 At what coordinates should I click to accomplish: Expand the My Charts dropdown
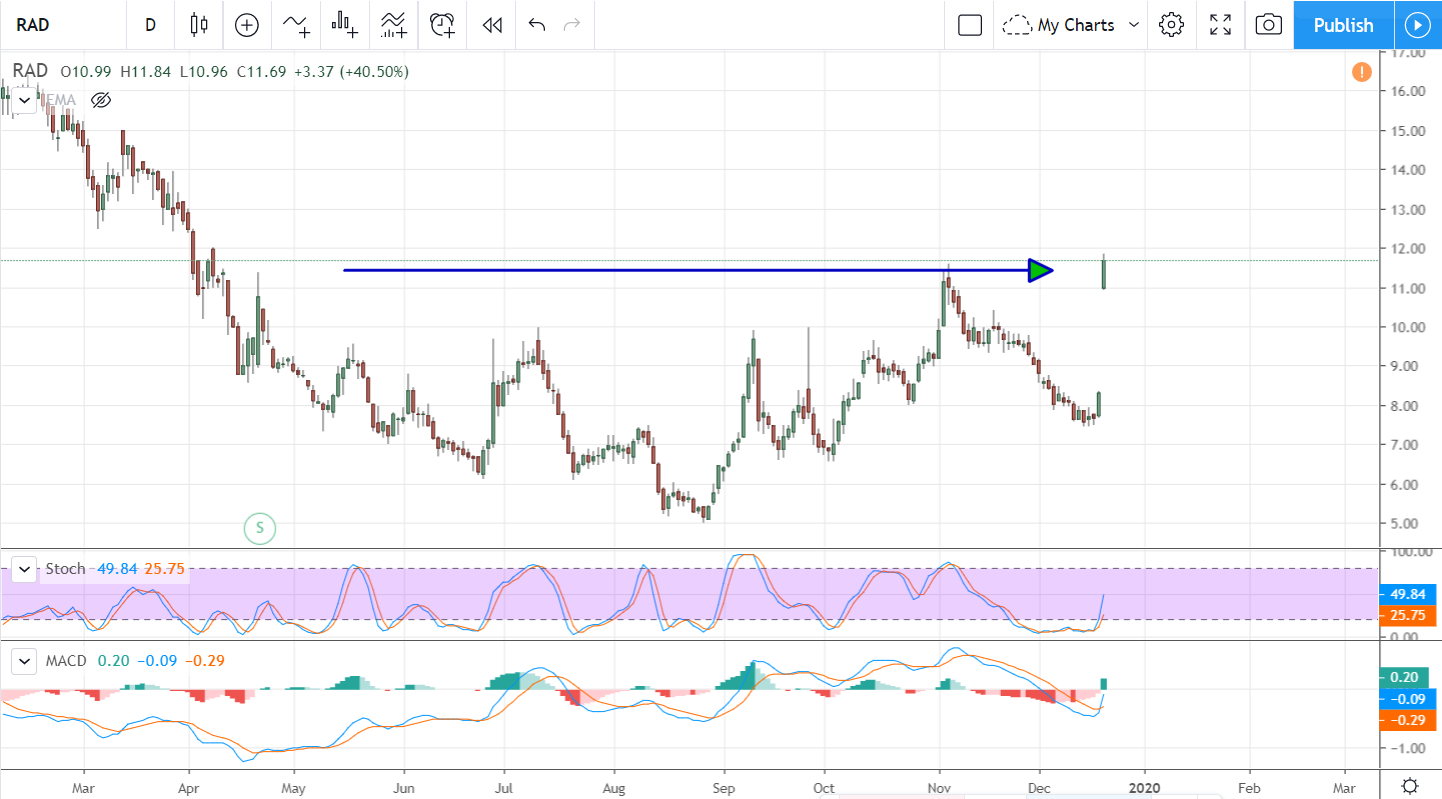[1072, 25]
